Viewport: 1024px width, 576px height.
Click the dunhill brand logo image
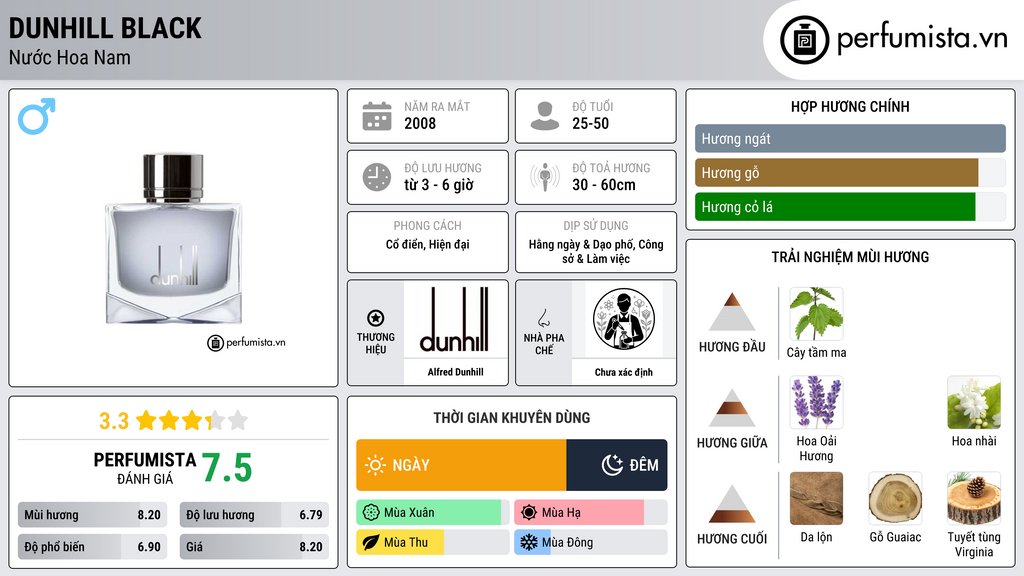pyautogui.click(x=455, y=319)
